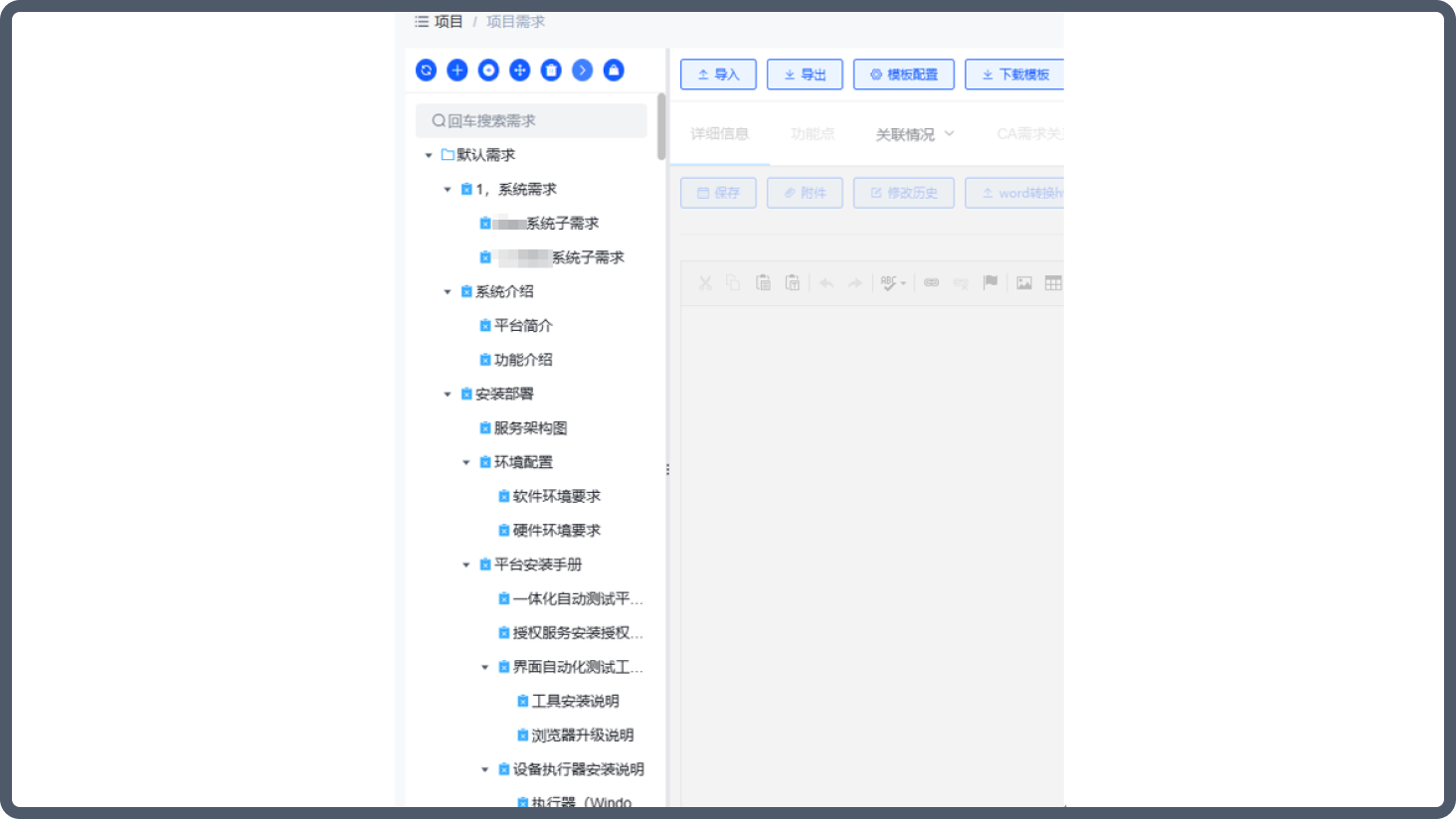Click the refresh requirements round icon
The height and width of the screenshot is (819, 1456).
click(x=426, y=70)
